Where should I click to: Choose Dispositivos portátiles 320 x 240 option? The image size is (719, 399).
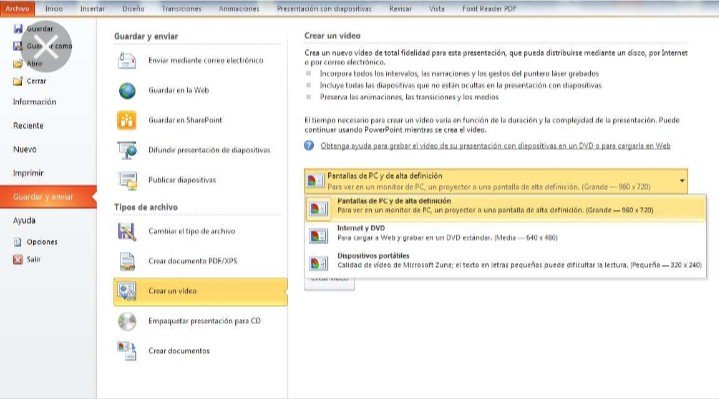pyautogui.click(x=505, y=263)
